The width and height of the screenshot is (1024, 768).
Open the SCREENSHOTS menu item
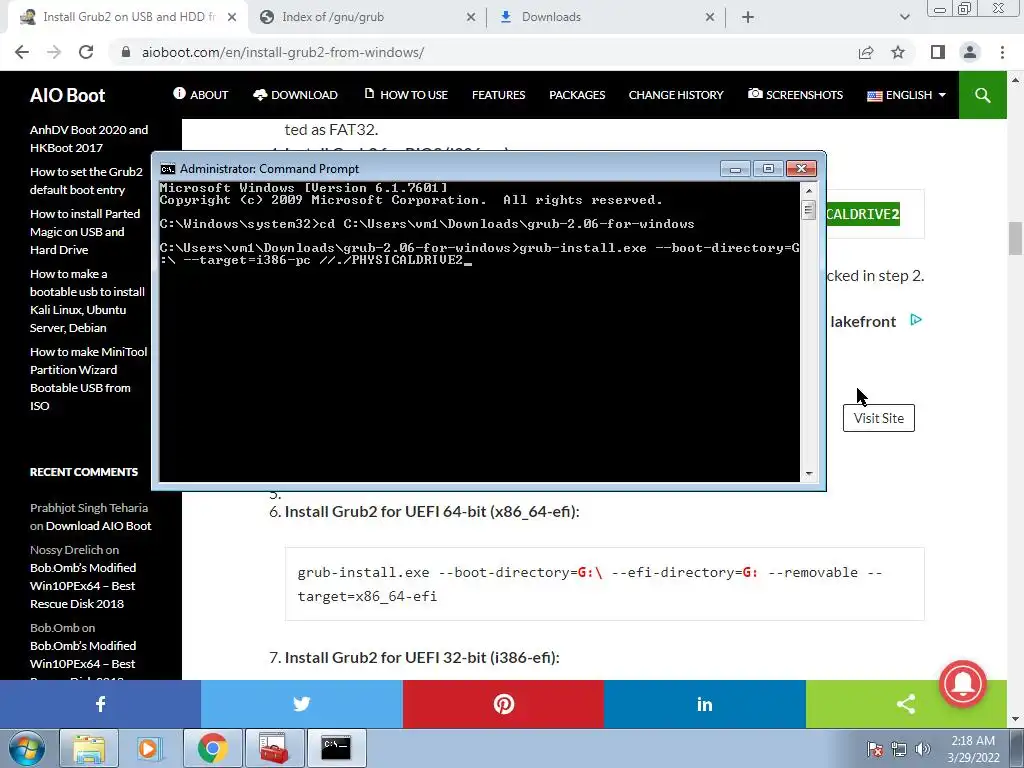tap(795, 95)
